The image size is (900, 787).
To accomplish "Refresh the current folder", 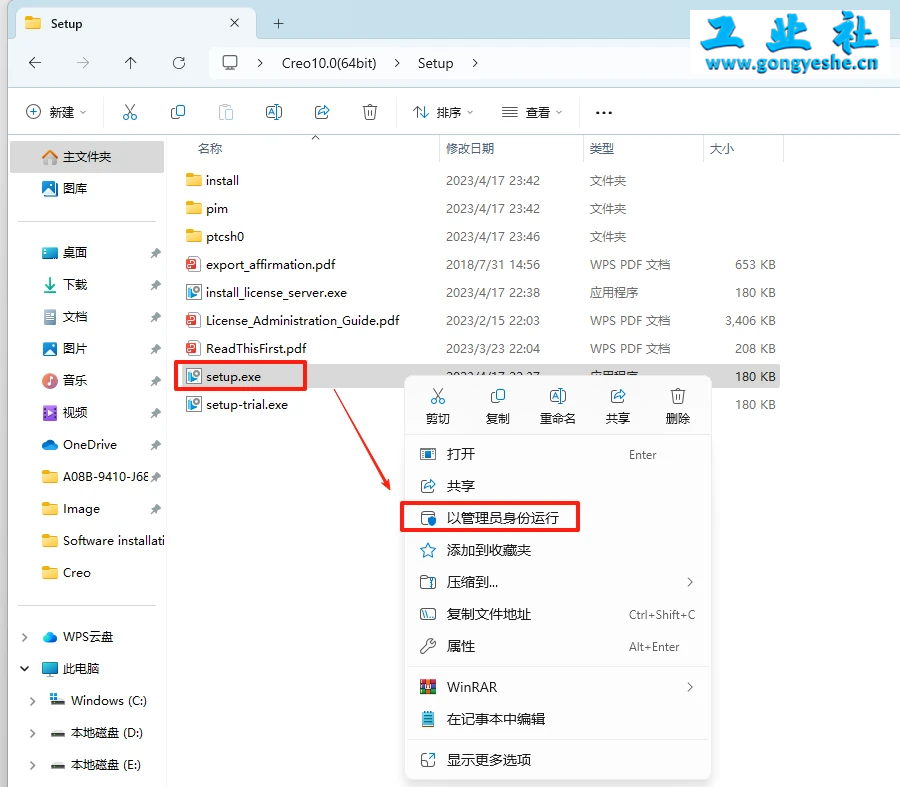I will tap(179, 63).
